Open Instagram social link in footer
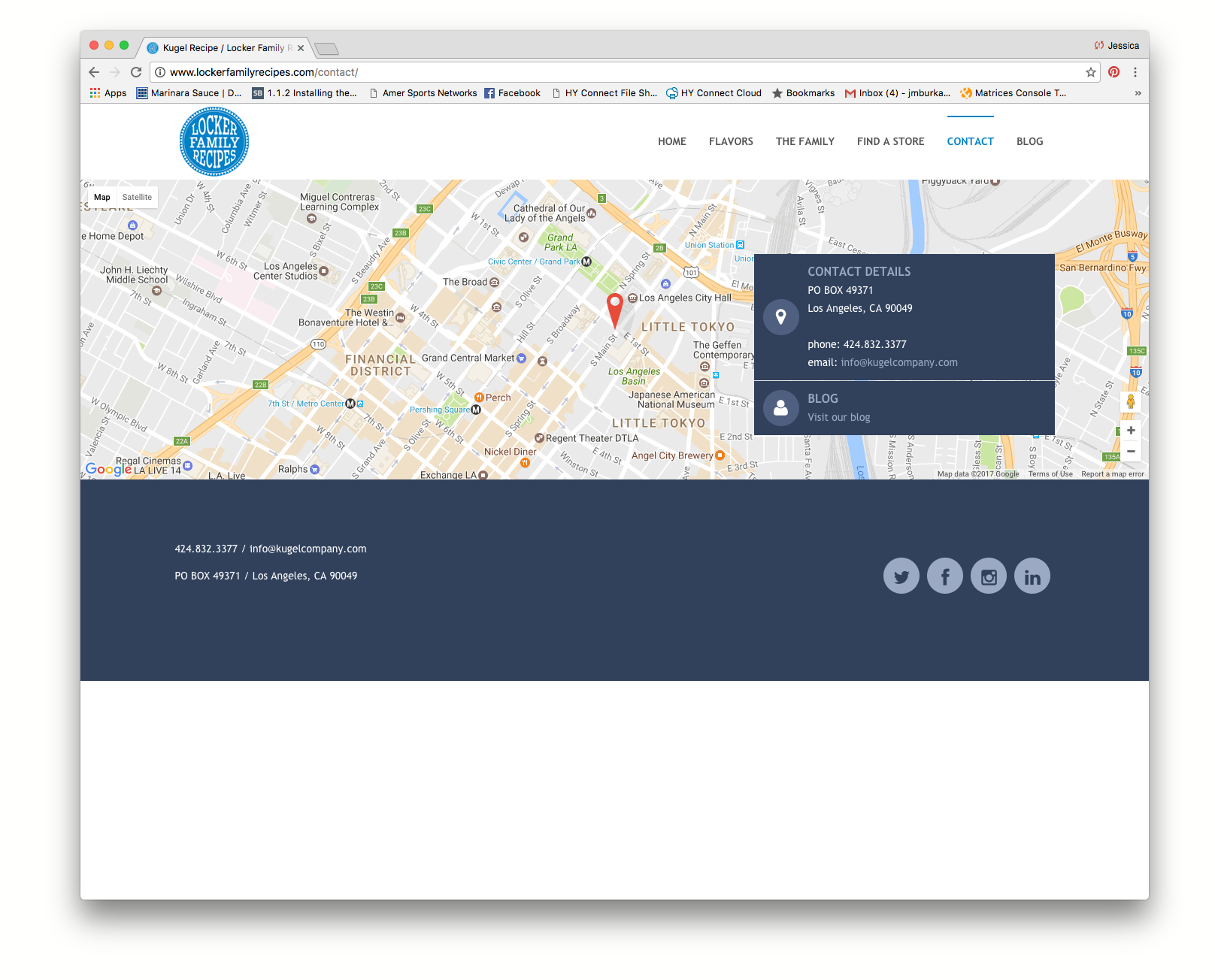This screenshot has width=1215, height=980. [988, 576]
